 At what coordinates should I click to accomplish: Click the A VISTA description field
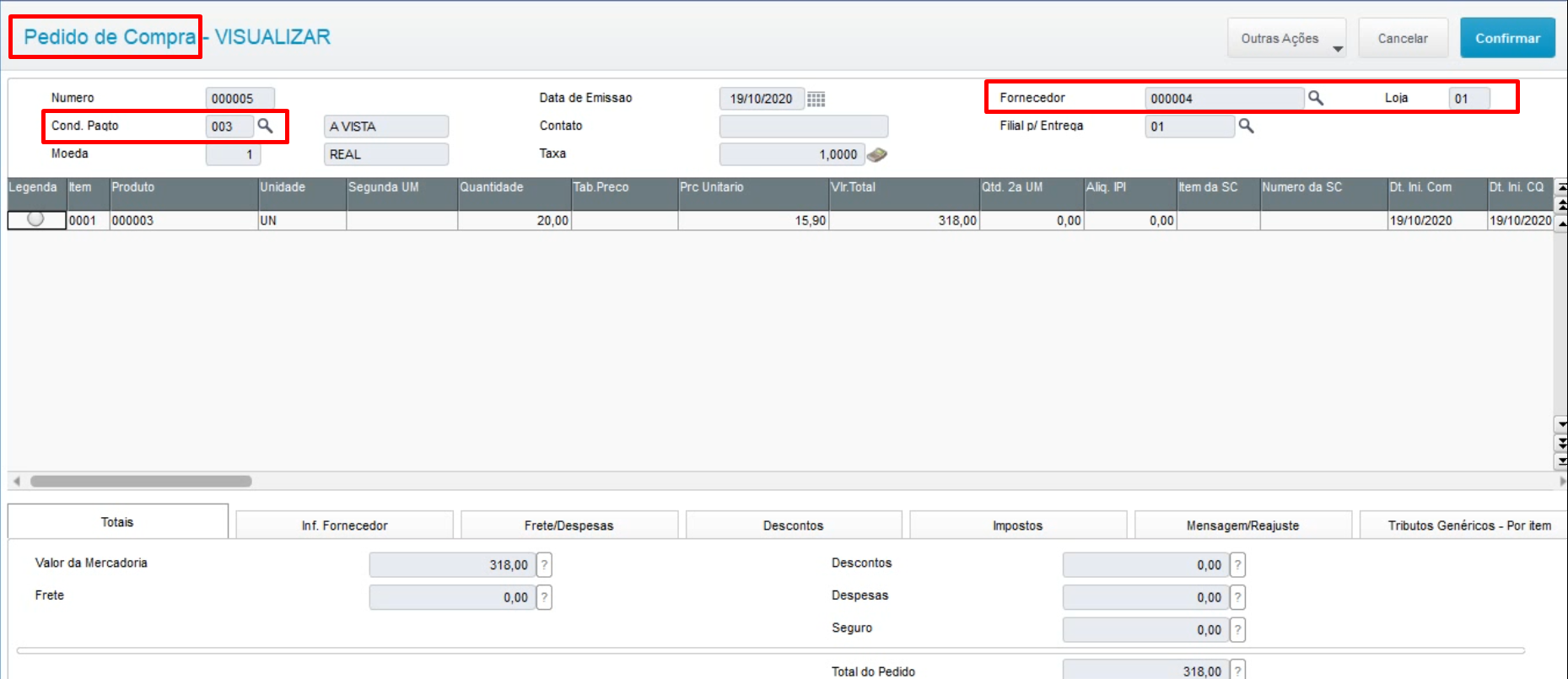point(386,127)
